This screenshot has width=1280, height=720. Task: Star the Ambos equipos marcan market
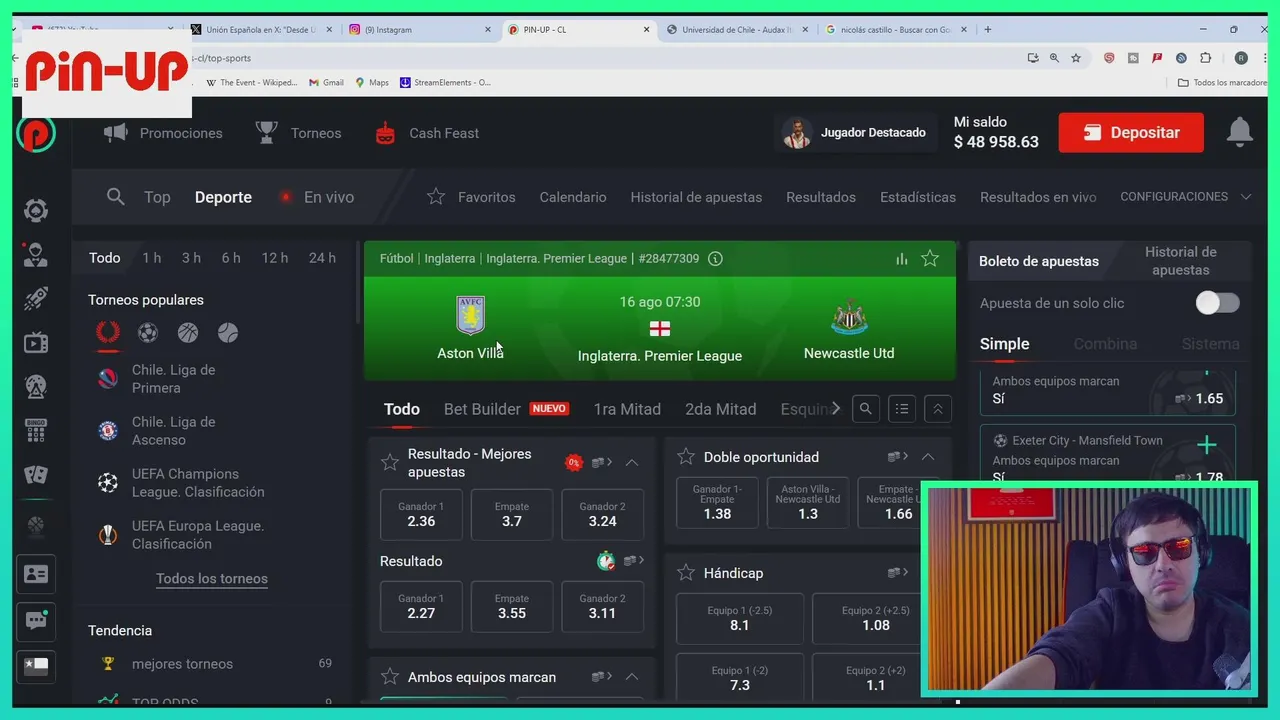390,677
